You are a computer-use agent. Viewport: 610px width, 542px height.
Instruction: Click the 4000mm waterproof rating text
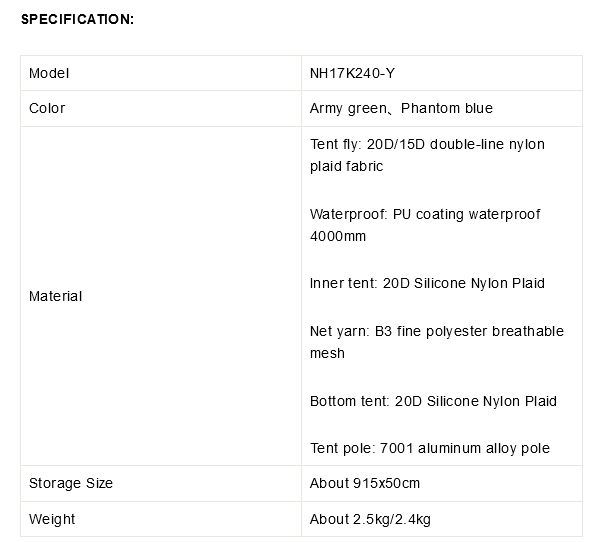[338, 236]
